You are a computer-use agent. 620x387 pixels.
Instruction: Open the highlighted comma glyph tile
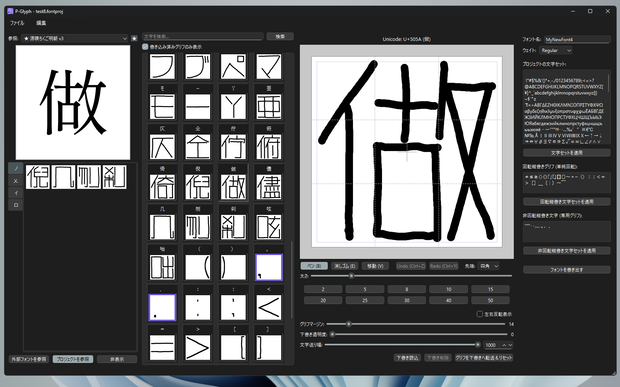click(269, 267)
